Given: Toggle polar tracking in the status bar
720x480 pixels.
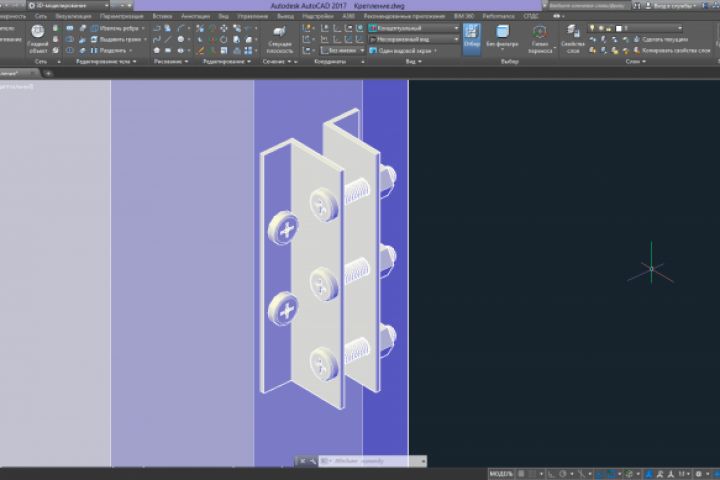Looking at the screenshot, I should [x=563, y=474].
